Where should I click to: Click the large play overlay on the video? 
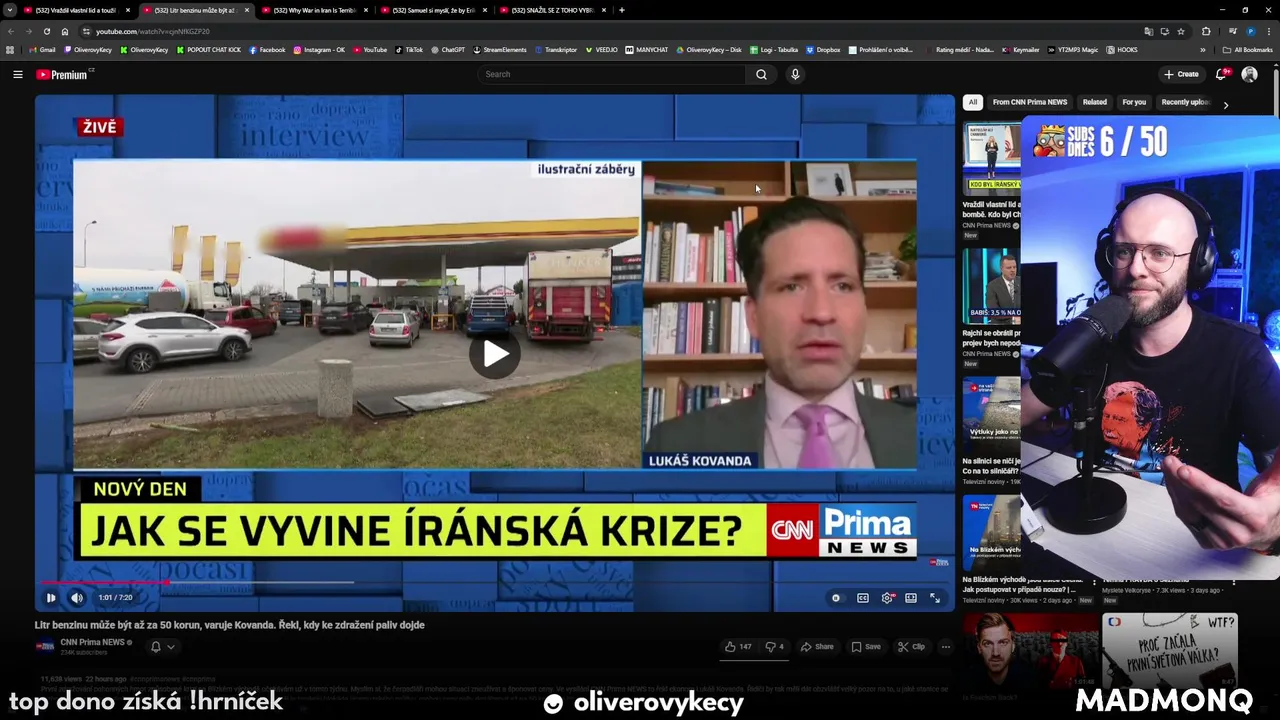[x=495, y=353]
